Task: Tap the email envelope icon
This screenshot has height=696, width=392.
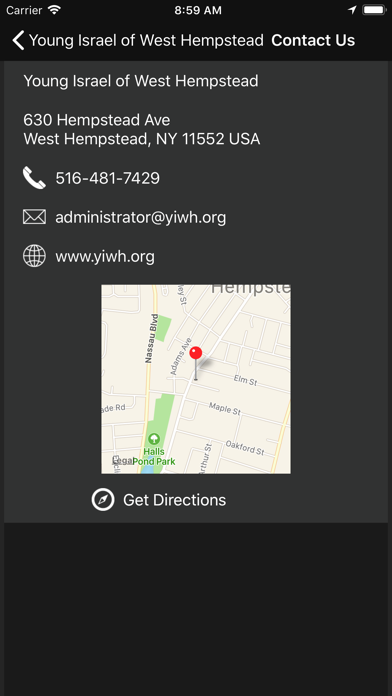Action: (x=34, y=217)
